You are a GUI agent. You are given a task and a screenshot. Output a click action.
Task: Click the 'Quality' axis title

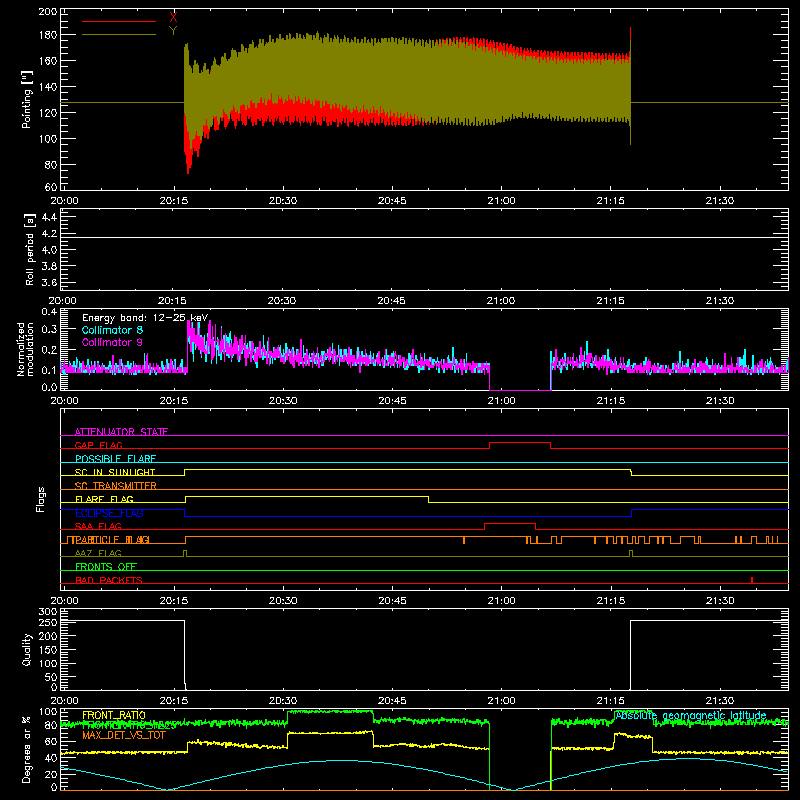tap(27, 649)
